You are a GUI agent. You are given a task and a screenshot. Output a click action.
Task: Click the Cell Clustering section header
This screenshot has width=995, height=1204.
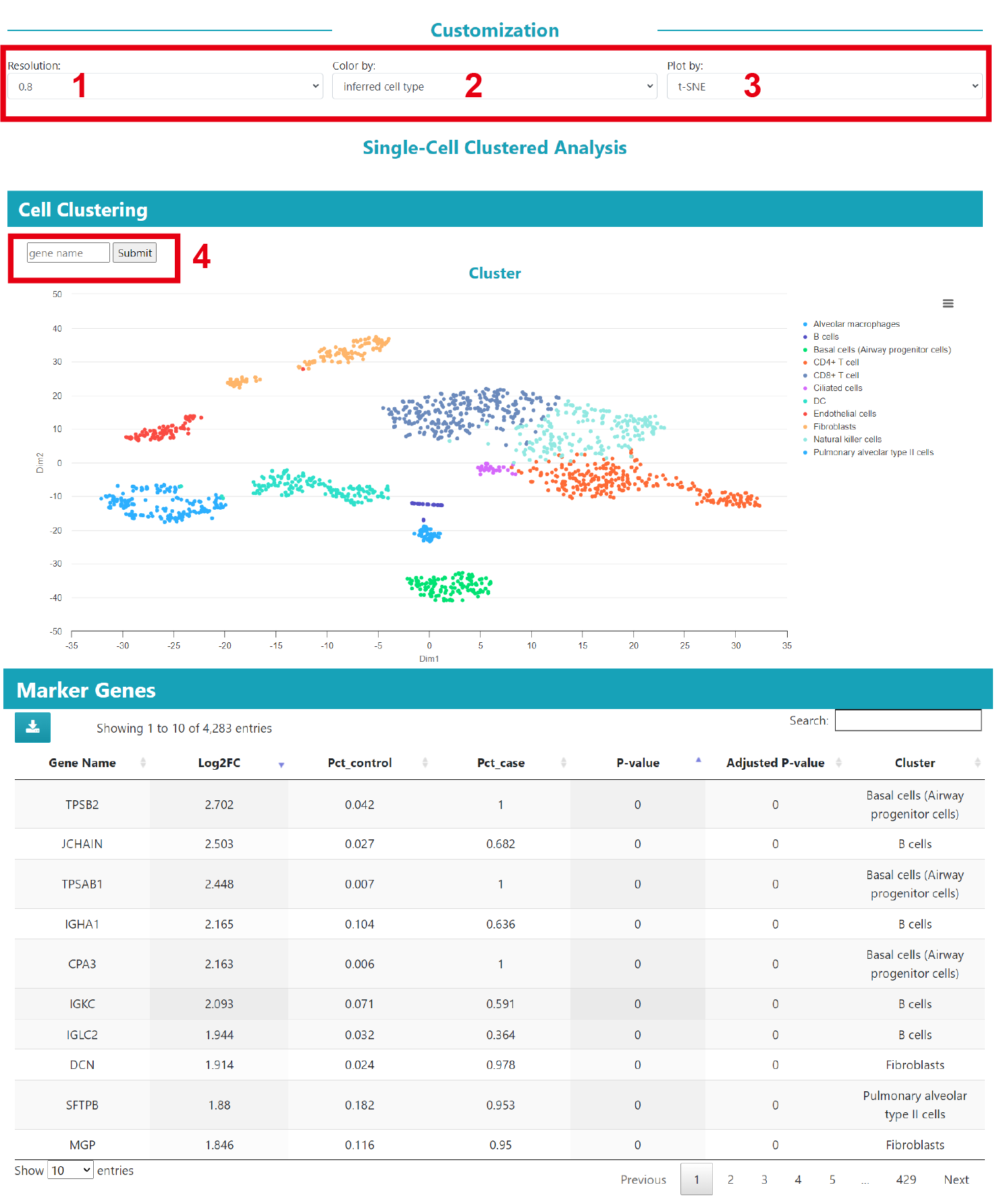[x=495, y=209]
